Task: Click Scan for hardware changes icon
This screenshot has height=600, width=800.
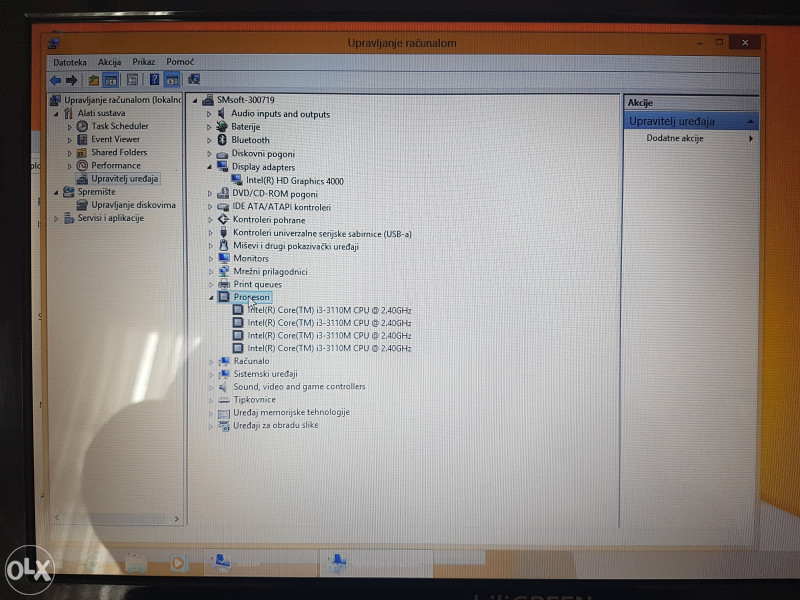Action: pos(194,79)
